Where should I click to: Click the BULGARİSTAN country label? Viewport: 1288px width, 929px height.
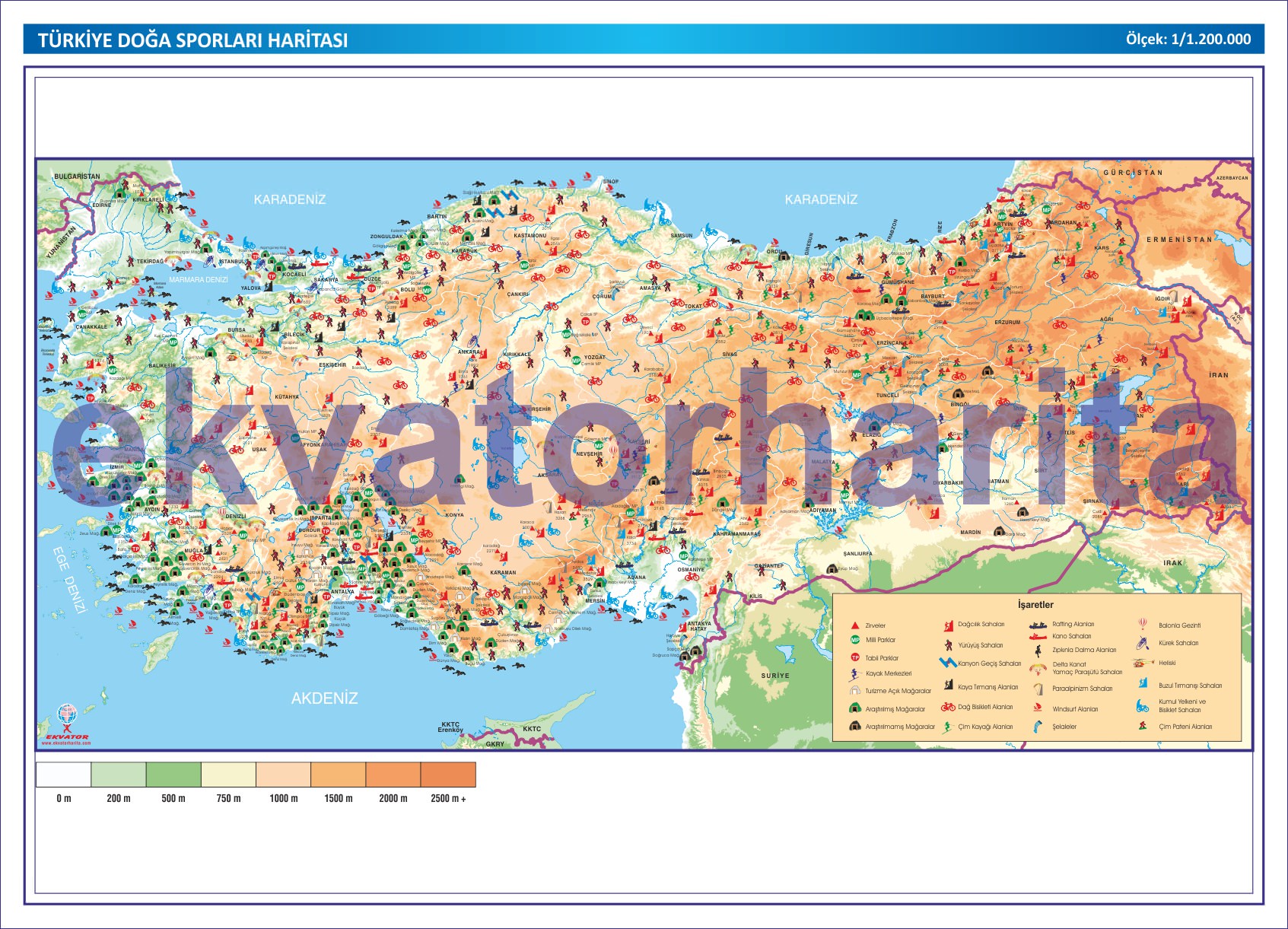(x=77, y=177)
